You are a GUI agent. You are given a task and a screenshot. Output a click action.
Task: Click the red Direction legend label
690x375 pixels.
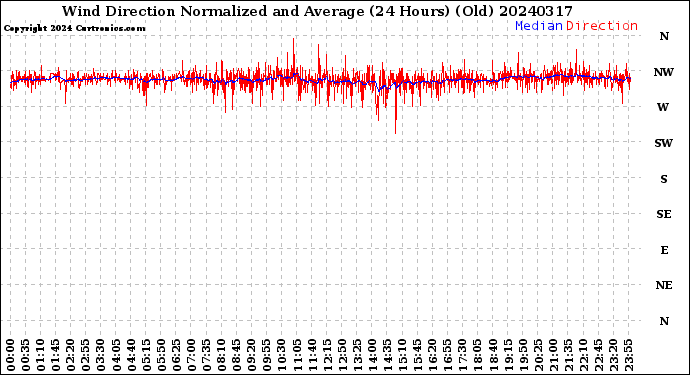click(x=602, y=26)
